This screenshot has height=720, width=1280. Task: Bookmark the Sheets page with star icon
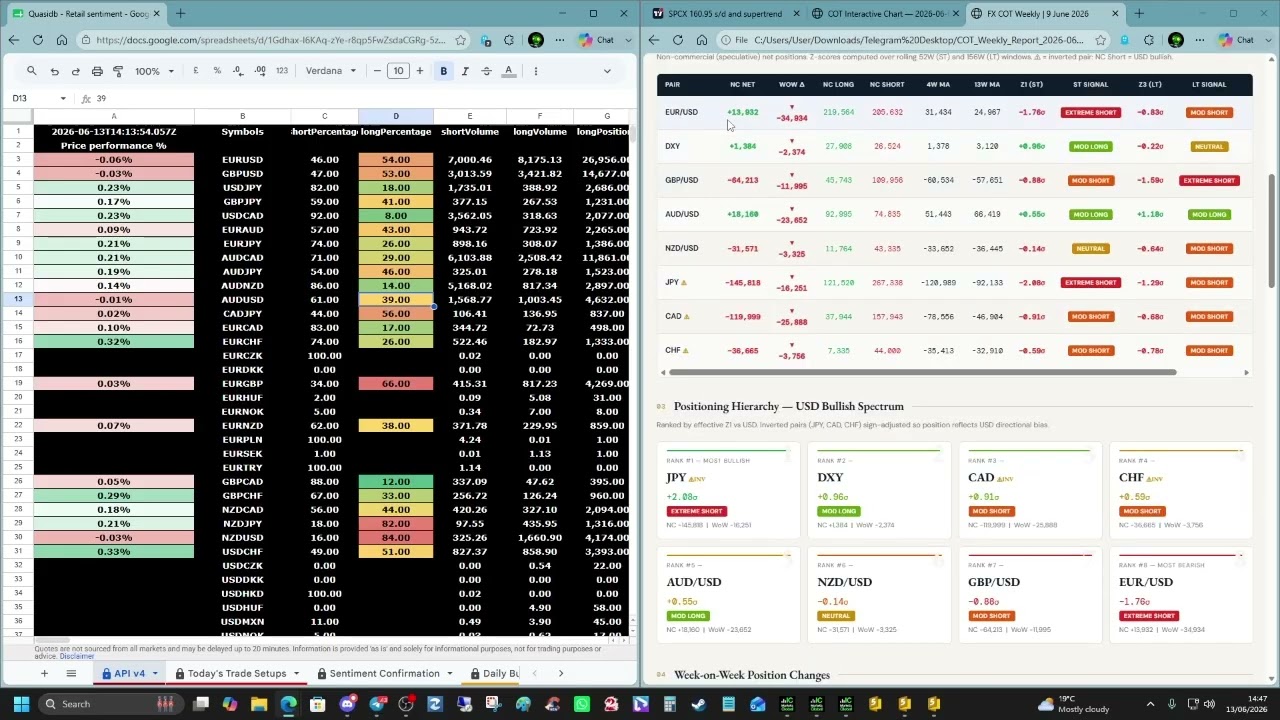point(460,40)
